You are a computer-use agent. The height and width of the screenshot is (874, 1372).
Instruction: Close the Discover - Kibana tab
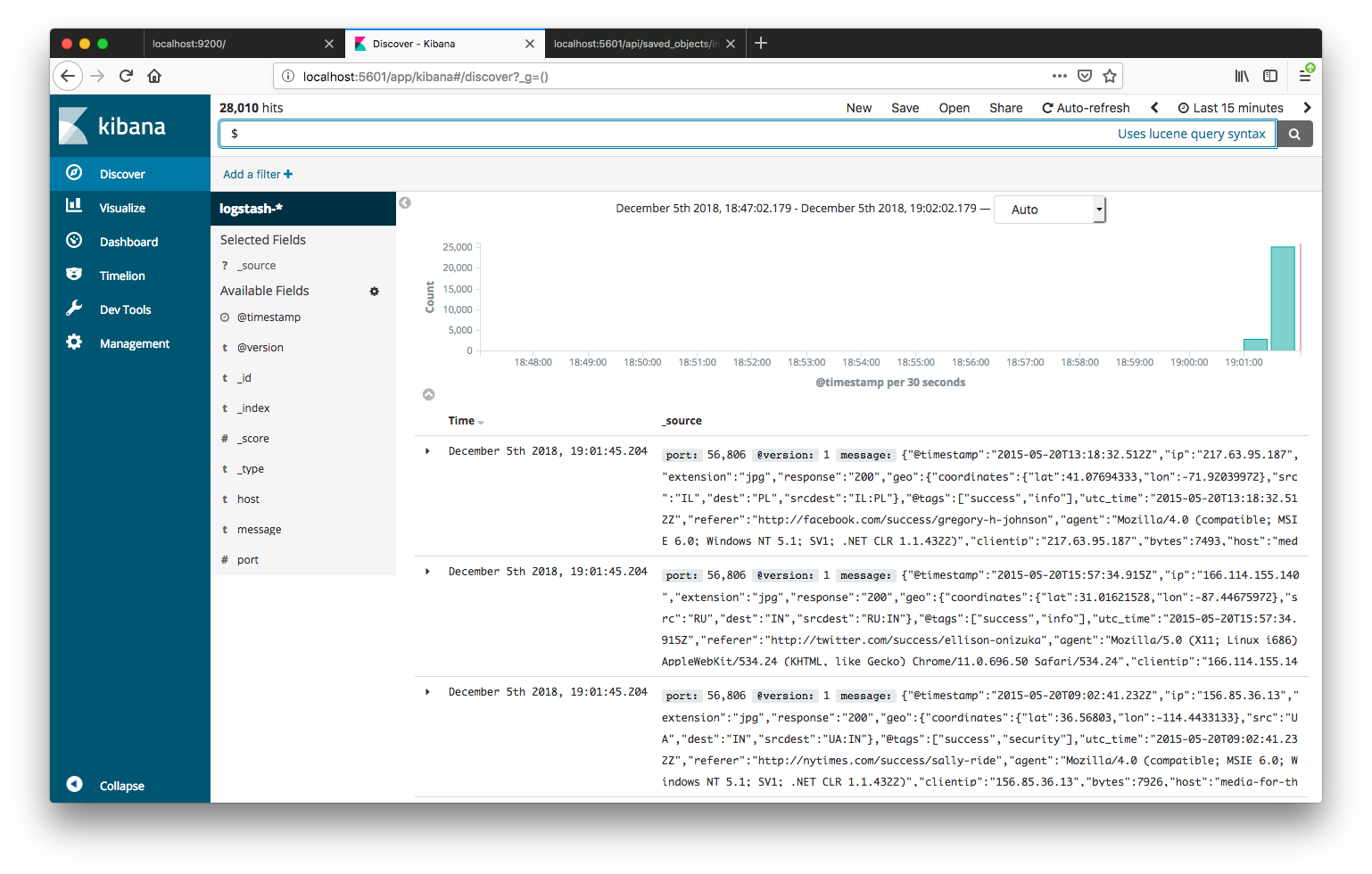point(530,44)
